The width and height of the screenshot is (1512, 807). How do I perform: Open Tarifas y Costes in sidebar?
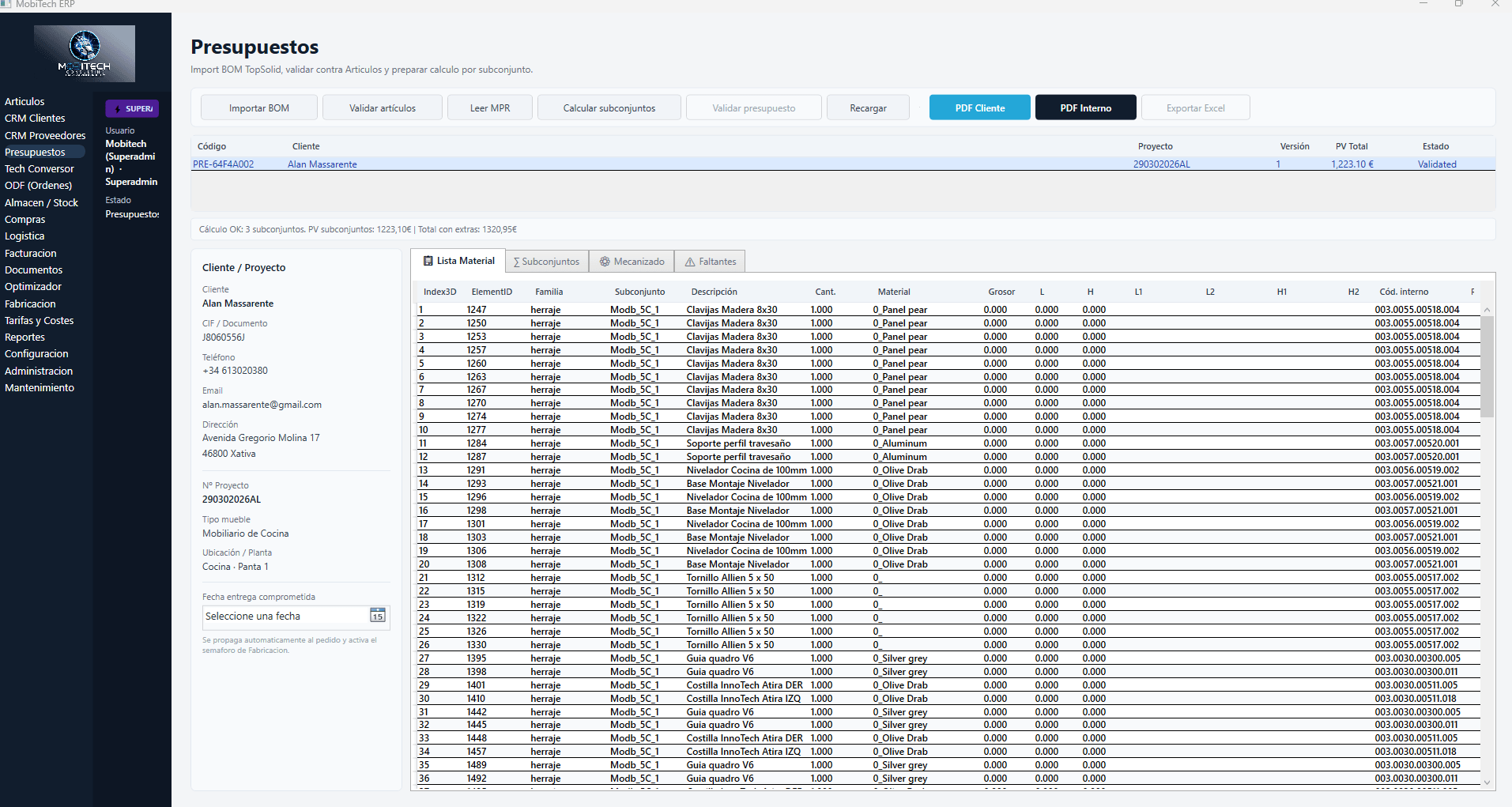(x=39, y=321)
